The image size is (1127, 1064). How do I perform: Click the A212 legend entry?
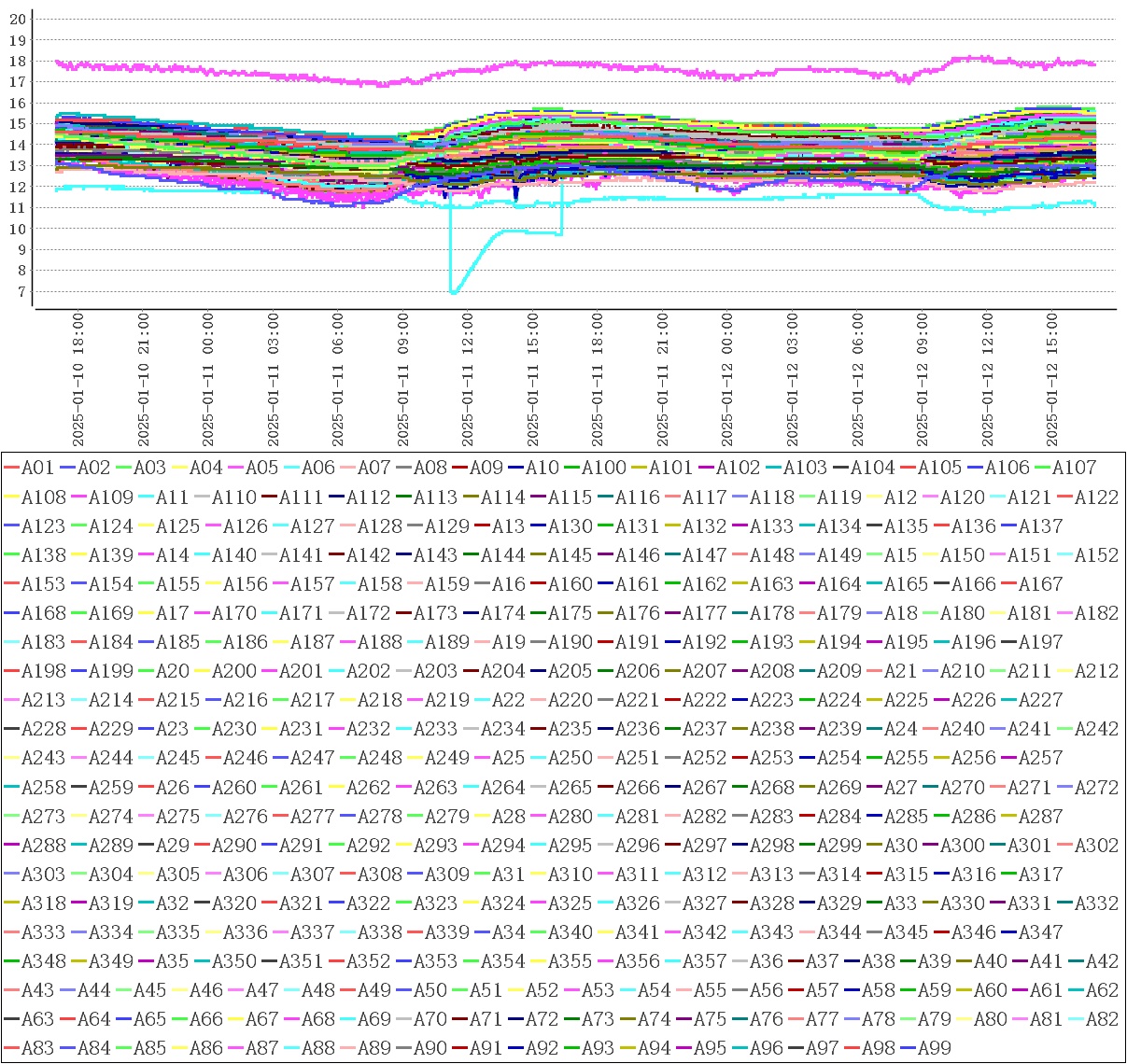click(1096, 671)
